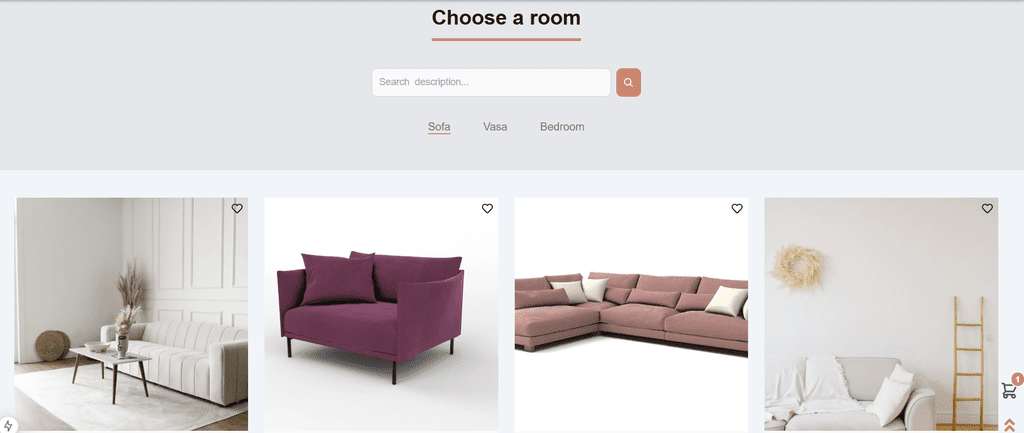Image resolution: width=1024 pixels, height=433 pixels.
Task: Click the cart badge showing 1
Action: pyautogui.click(x=1017, y=379)
